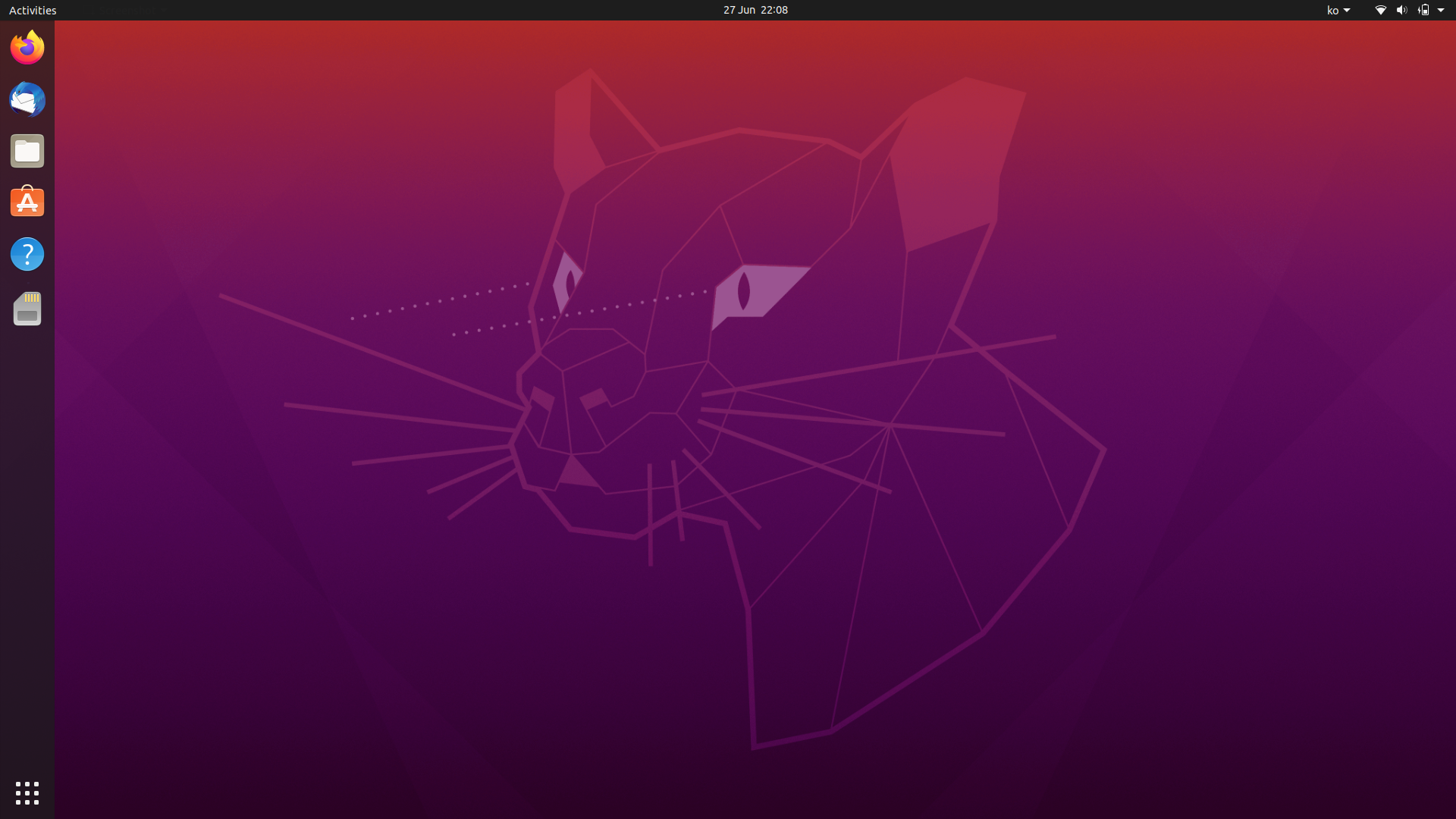The height and width of the screenshot is (819, 1456).
Task: Click the SD card drive icon in dock
Action: coord(27,309)
